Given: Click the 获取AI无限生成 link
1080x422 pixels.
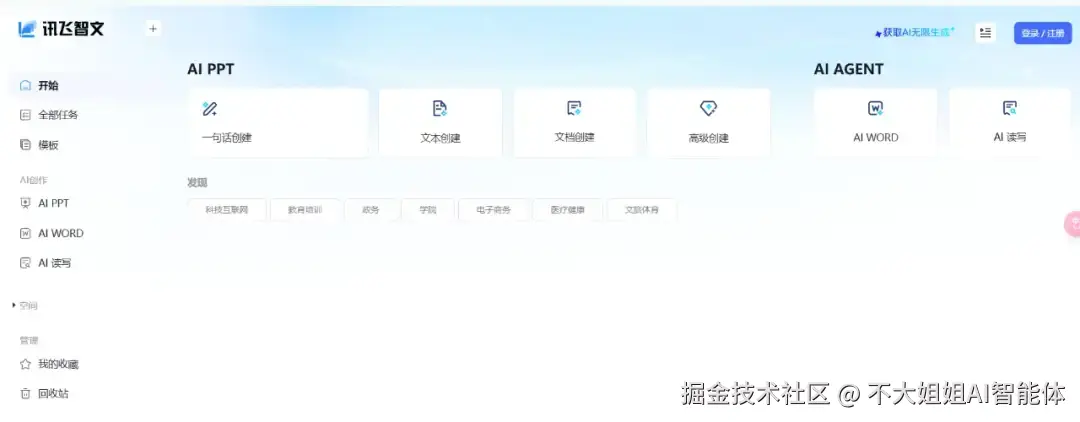Looking at the screenshot, I should coord(915,32).
